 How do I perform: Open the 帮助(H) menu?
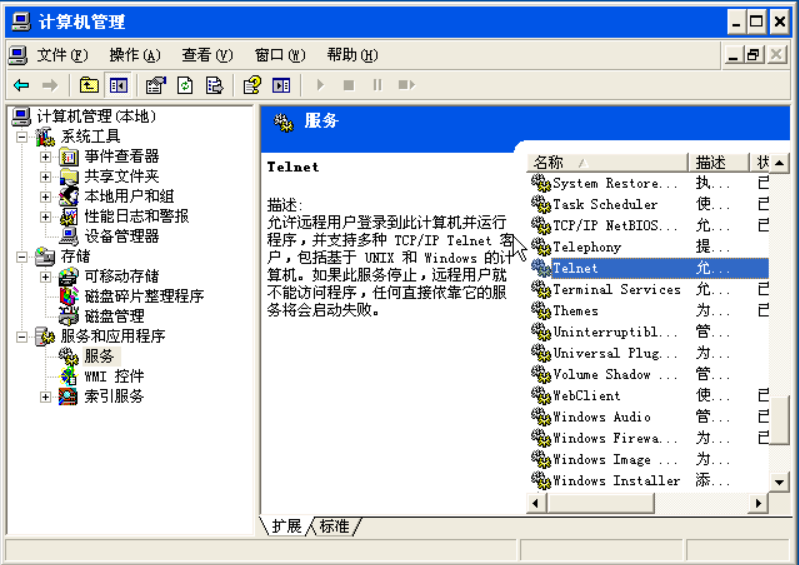(353, 55)
